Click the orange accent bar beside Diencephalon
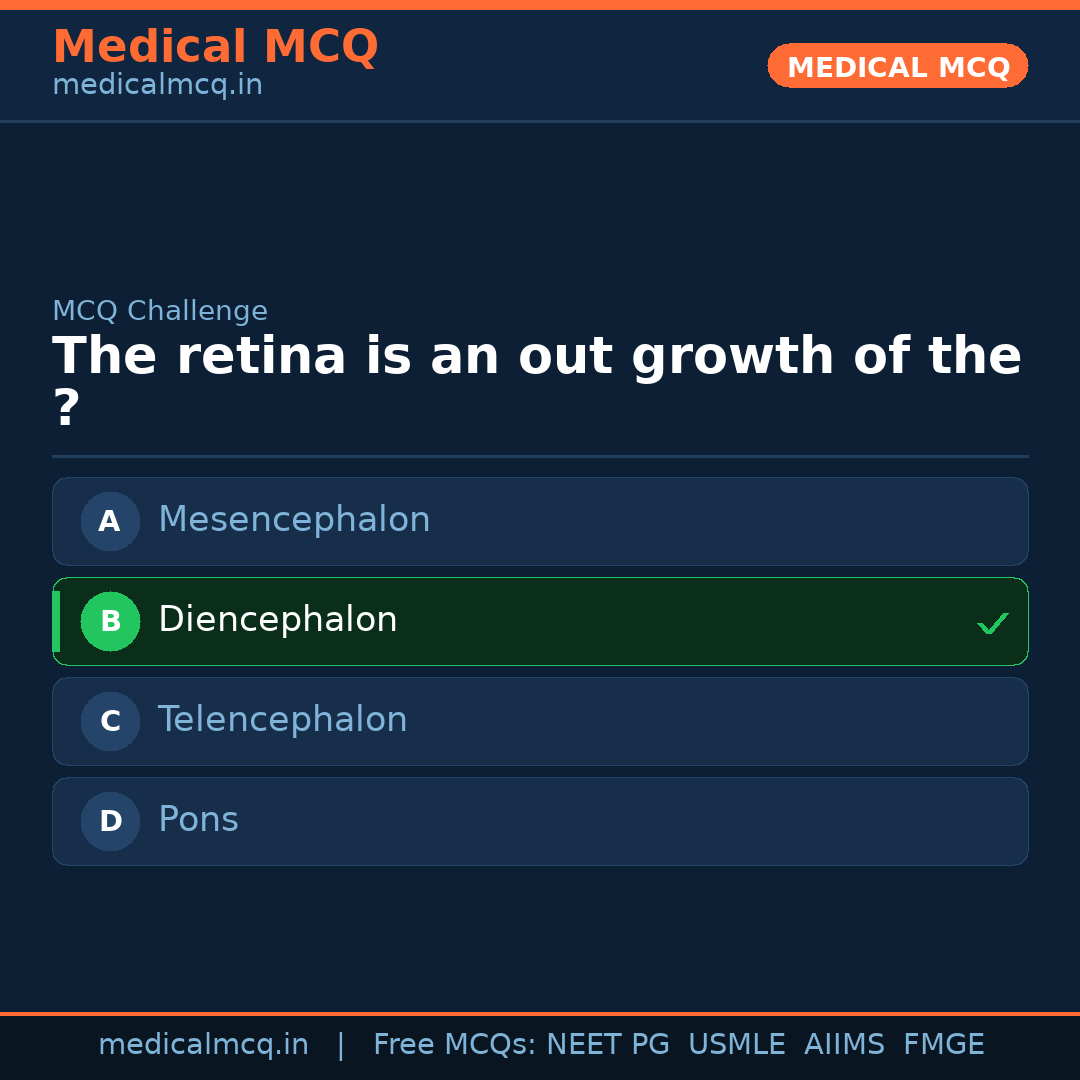 [56, 621]
